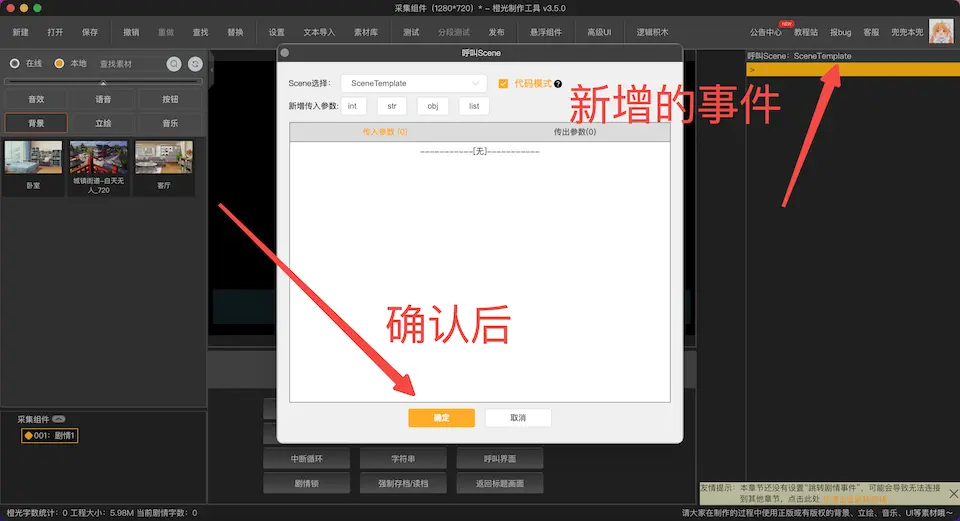
Task: Click the 中断循环 event button
Action: (x=306, y=459)
